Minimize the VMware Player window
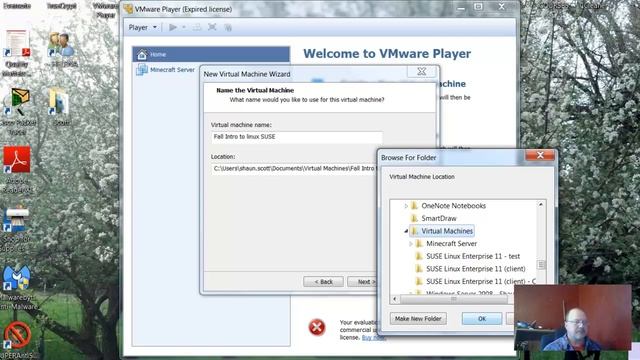Screen dimensions: 640x360 point(461,7)
